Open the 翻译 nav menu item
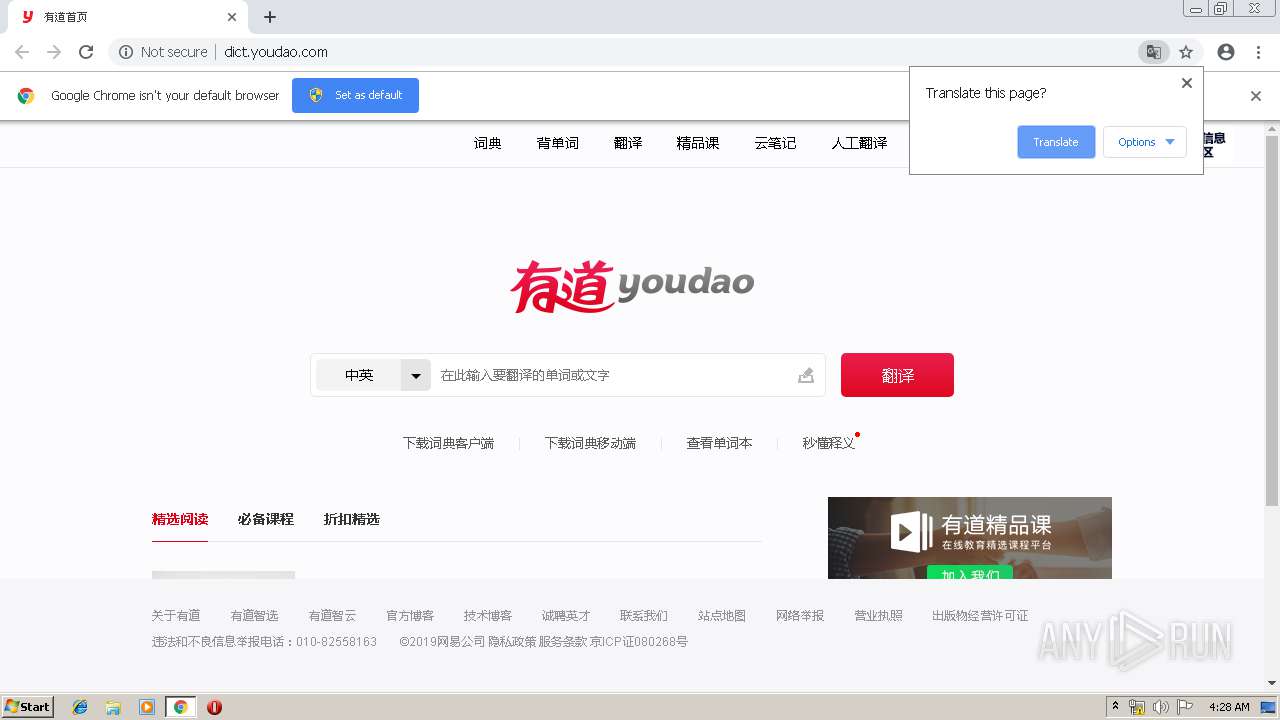This screenshot has height=720, width=1280. pyautogui.click(x=628, y=143)
